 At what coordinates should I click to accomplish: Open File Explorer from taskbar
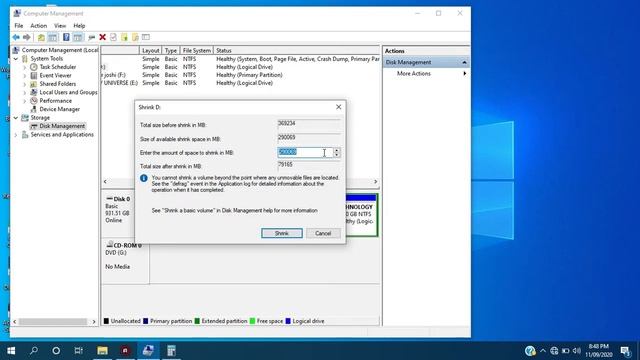coord(102,350)
